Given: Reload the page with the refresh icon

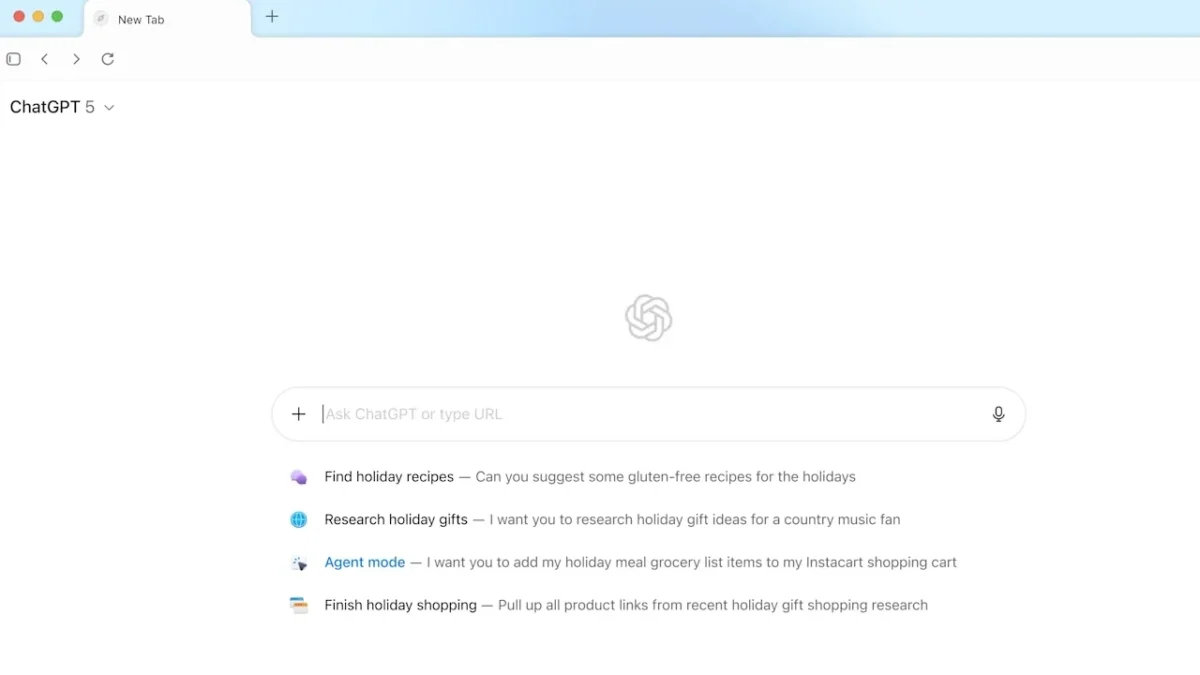Looking at the screenshot, I should point(108,59).
